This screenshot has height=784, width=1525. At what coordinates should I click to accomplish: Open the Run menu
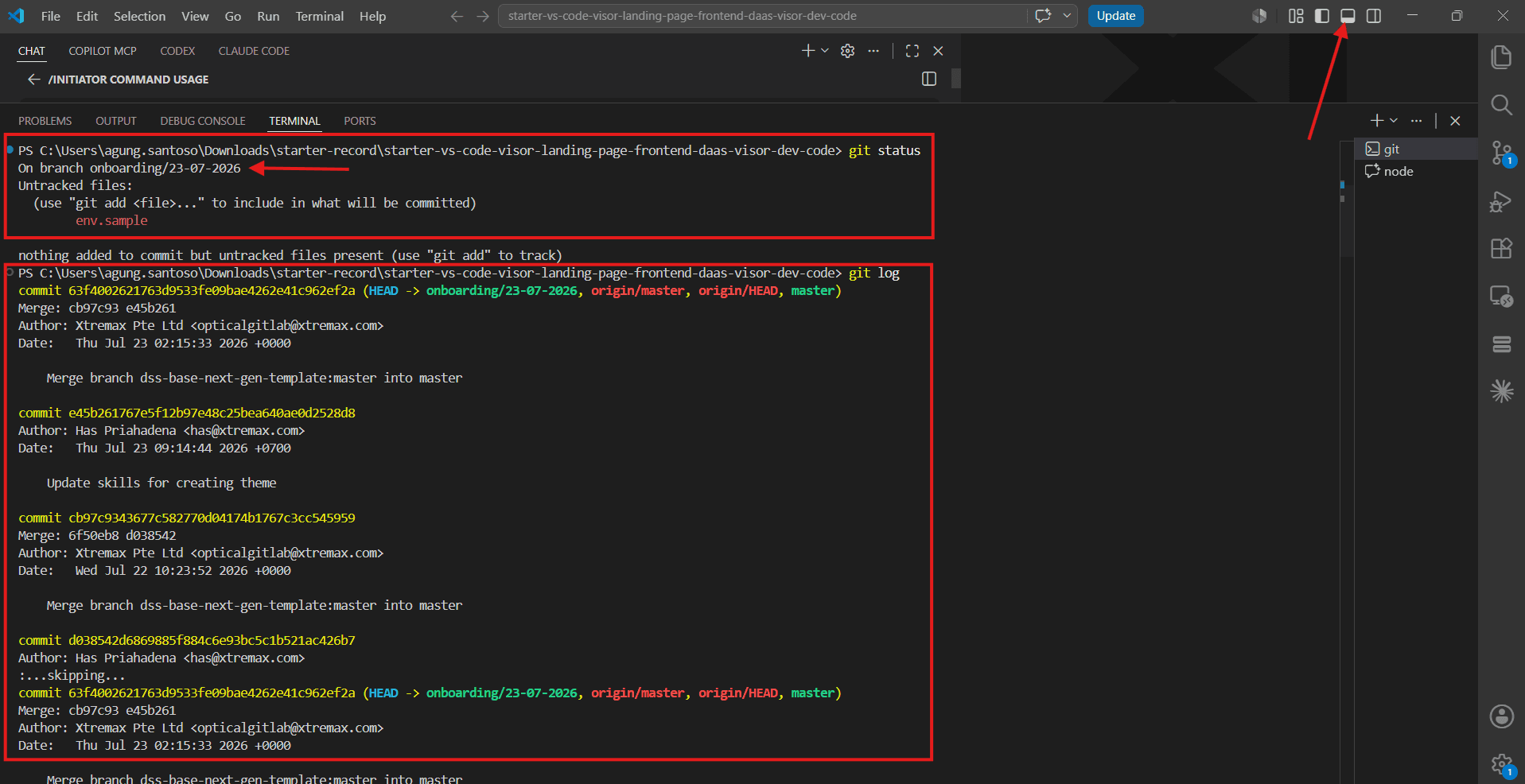[268, 16]
